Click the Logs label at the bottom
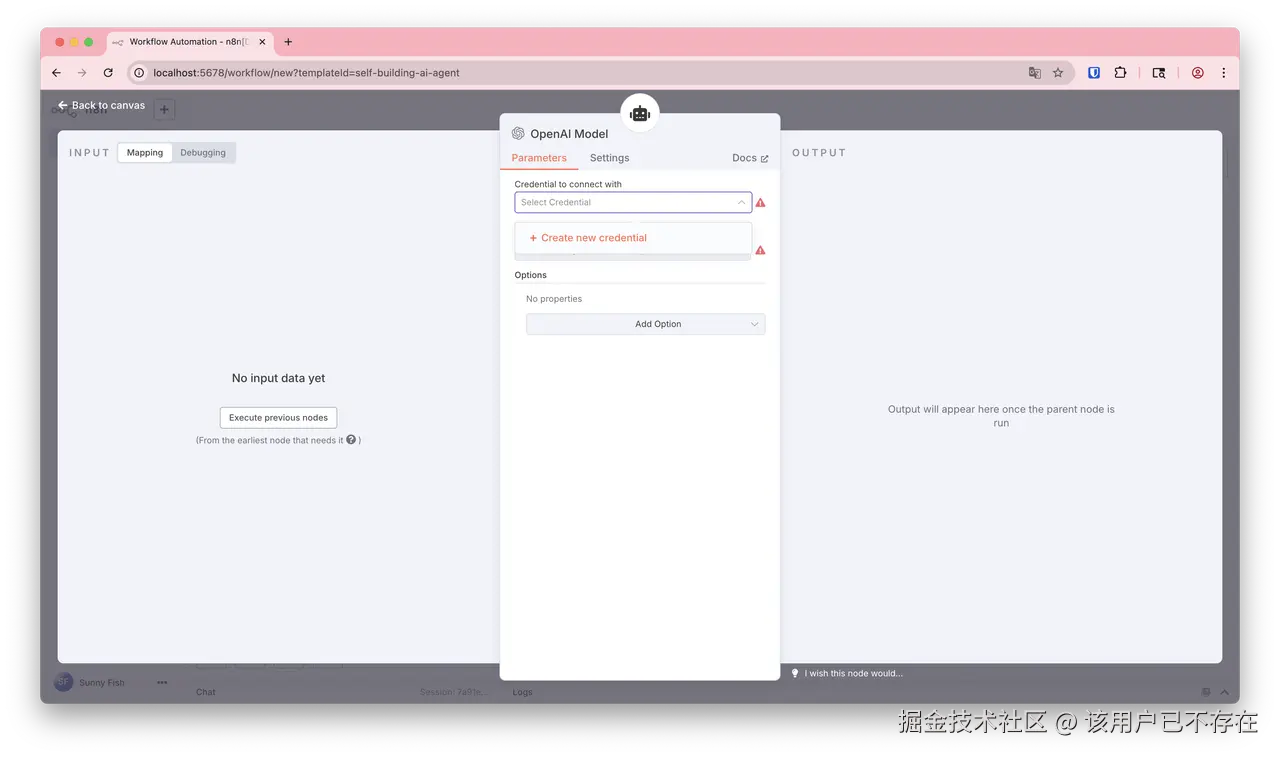This screenshot has height=757, width=1280. click(x=523, y=692)
